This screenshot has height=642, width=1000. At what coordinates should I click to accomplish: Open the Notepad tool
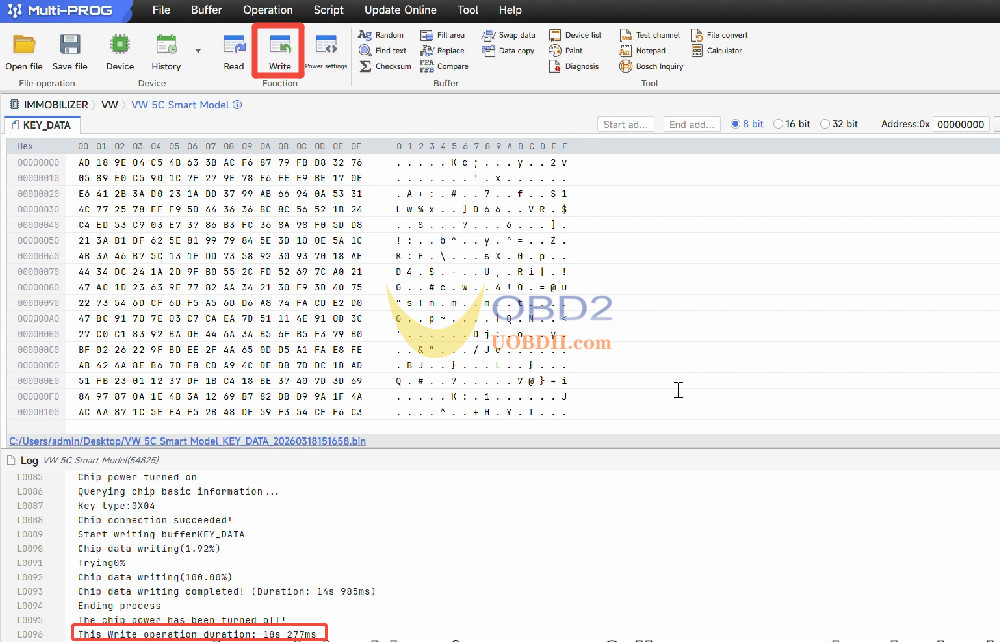click(650, 50)
